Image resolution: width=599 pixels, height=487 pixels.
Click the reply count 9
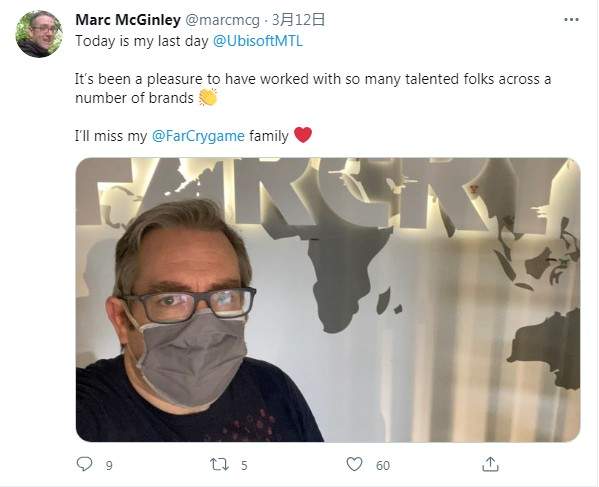(109, 466)
